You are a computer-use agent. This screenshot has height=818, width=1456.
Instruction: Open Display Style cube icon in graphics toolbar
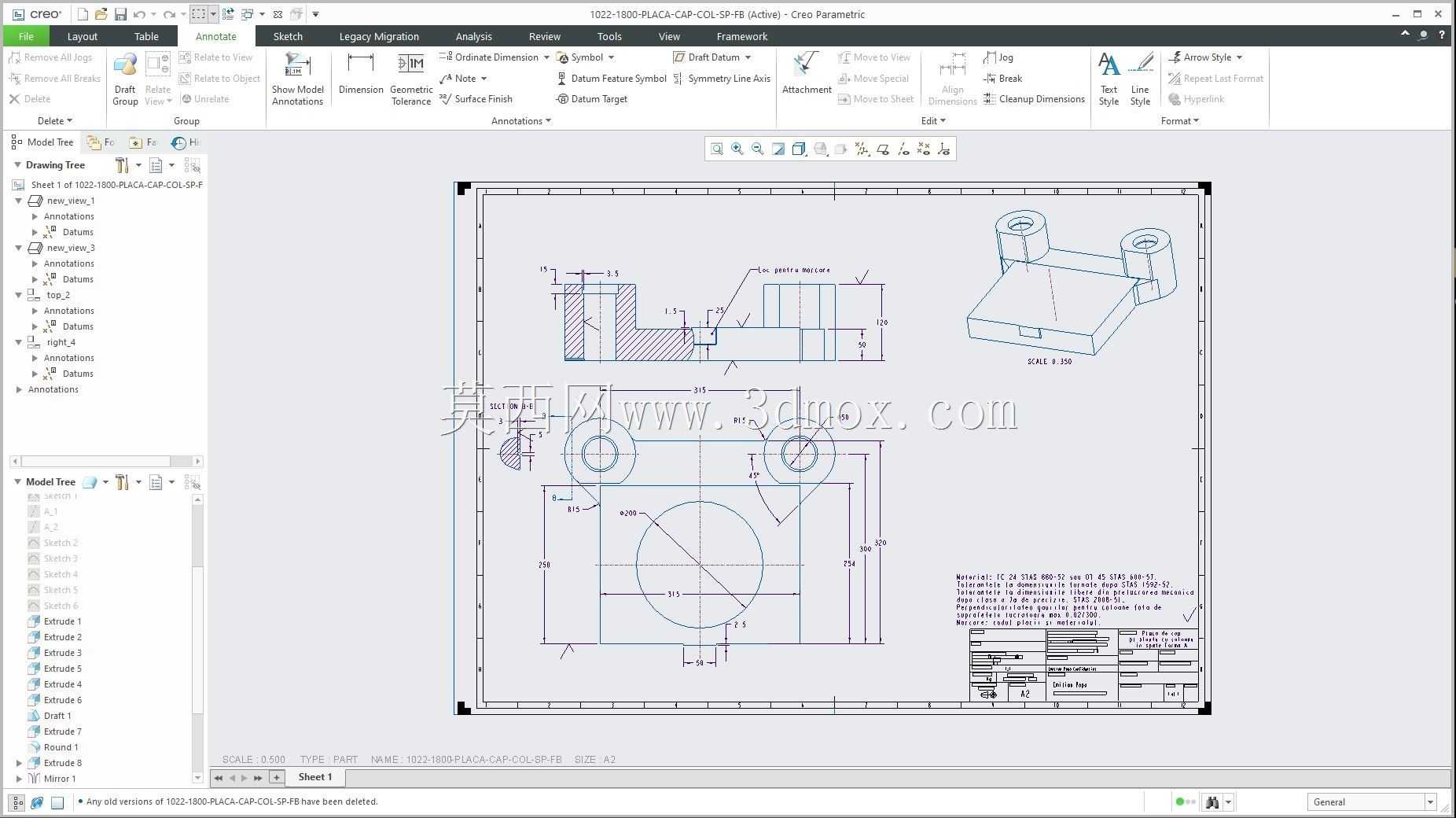point(799,149)
